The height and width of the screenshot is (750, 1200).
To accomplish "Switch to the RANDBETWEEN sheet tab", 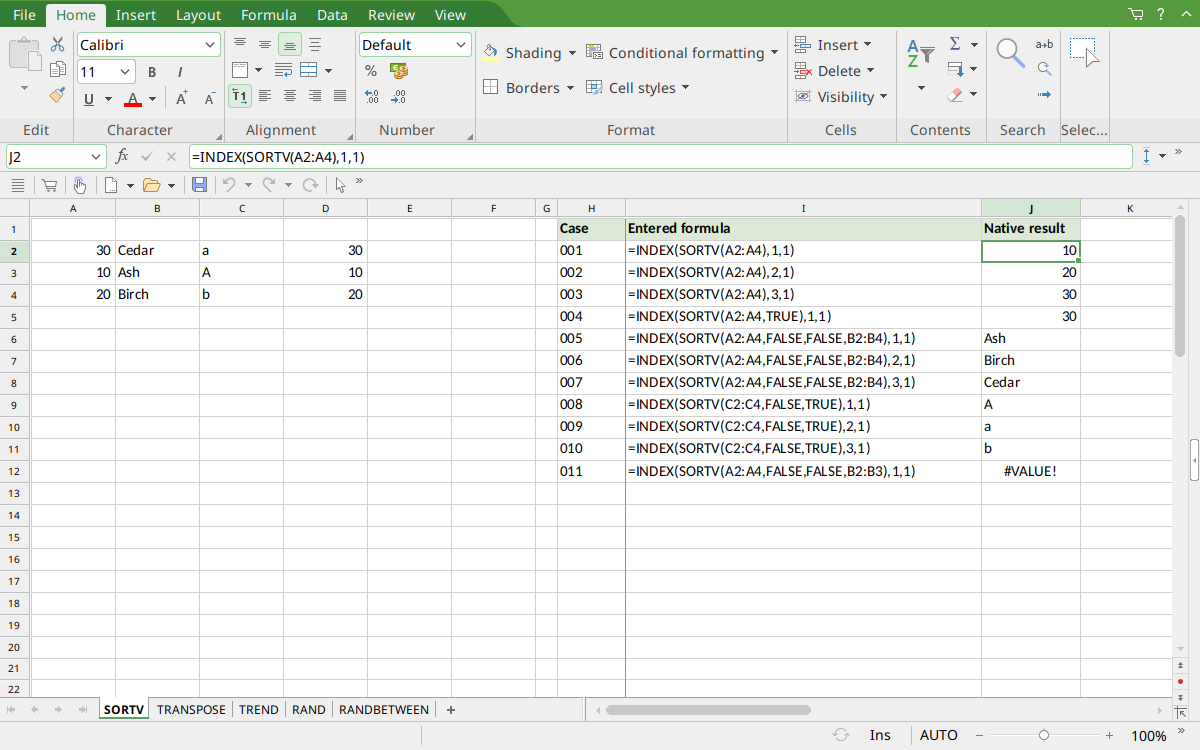I will [384, 710].
